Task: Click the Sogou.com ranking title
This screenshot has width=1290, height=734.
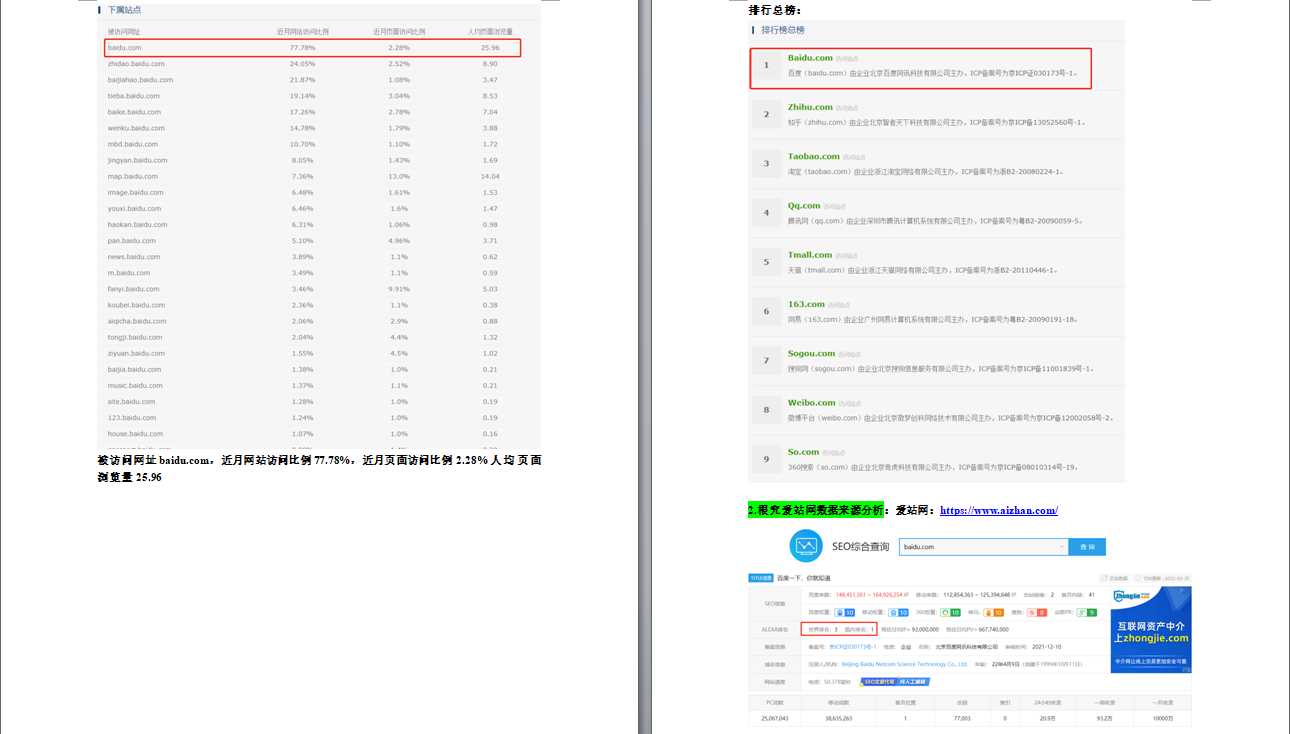Action: (811, 353)
